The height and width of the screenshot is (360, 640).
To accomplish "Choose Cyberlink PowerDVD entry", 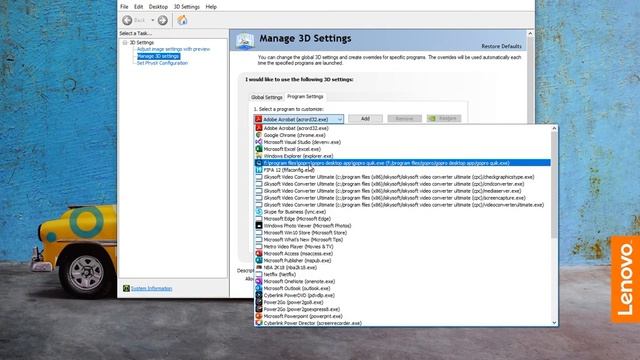I will coord(402,295).
